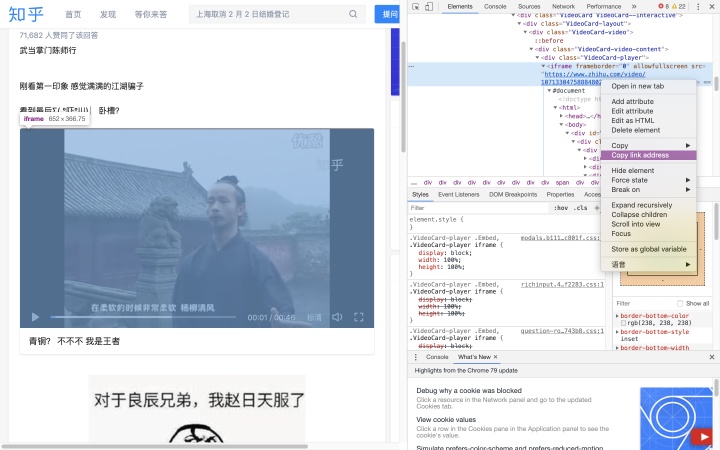The width and height of the screenshot is (720, 450).
Task: Open the Properties pane tab
Action: coord(560,195)
